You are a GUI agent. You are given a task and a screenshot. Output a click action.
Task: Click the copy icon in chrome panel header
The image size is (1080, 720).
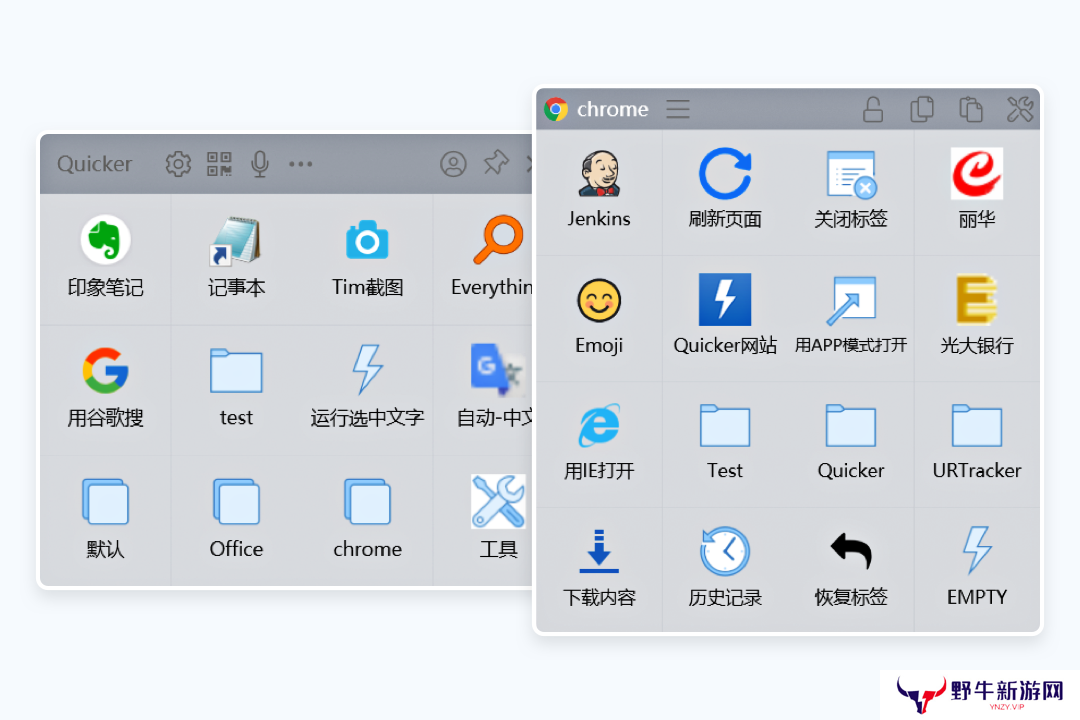tap(922, 109)
